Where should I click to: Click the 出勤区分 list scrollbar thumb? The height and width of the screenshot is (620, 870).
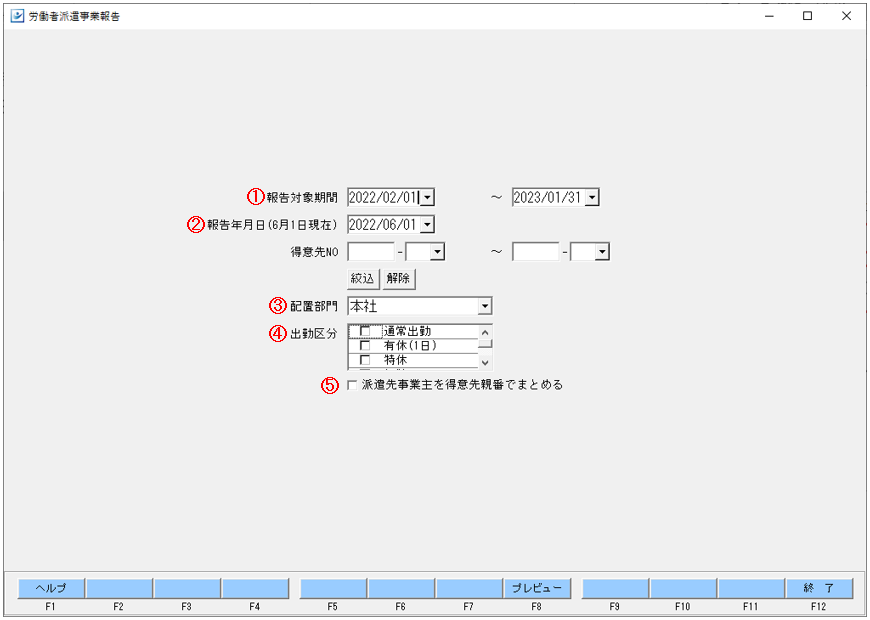485,344
